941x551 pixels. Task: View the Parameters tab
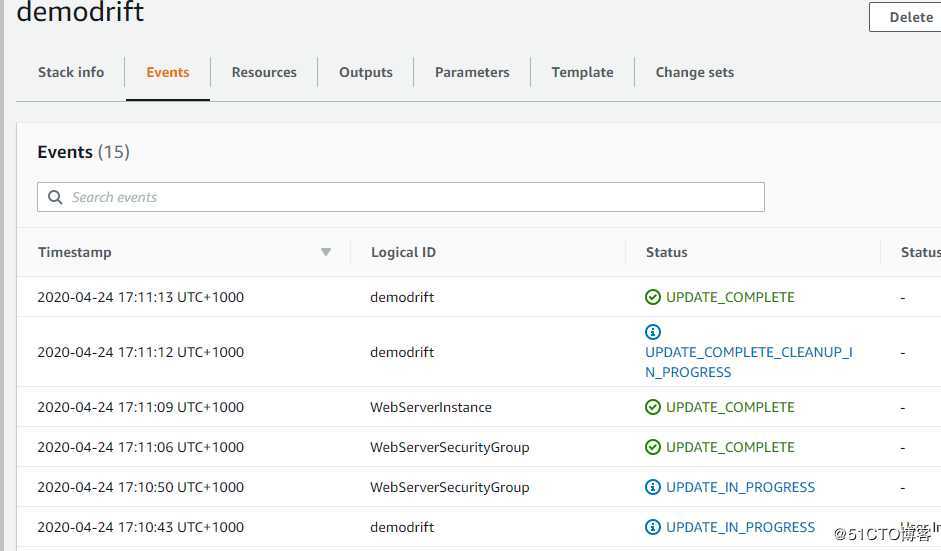point(472,72)
